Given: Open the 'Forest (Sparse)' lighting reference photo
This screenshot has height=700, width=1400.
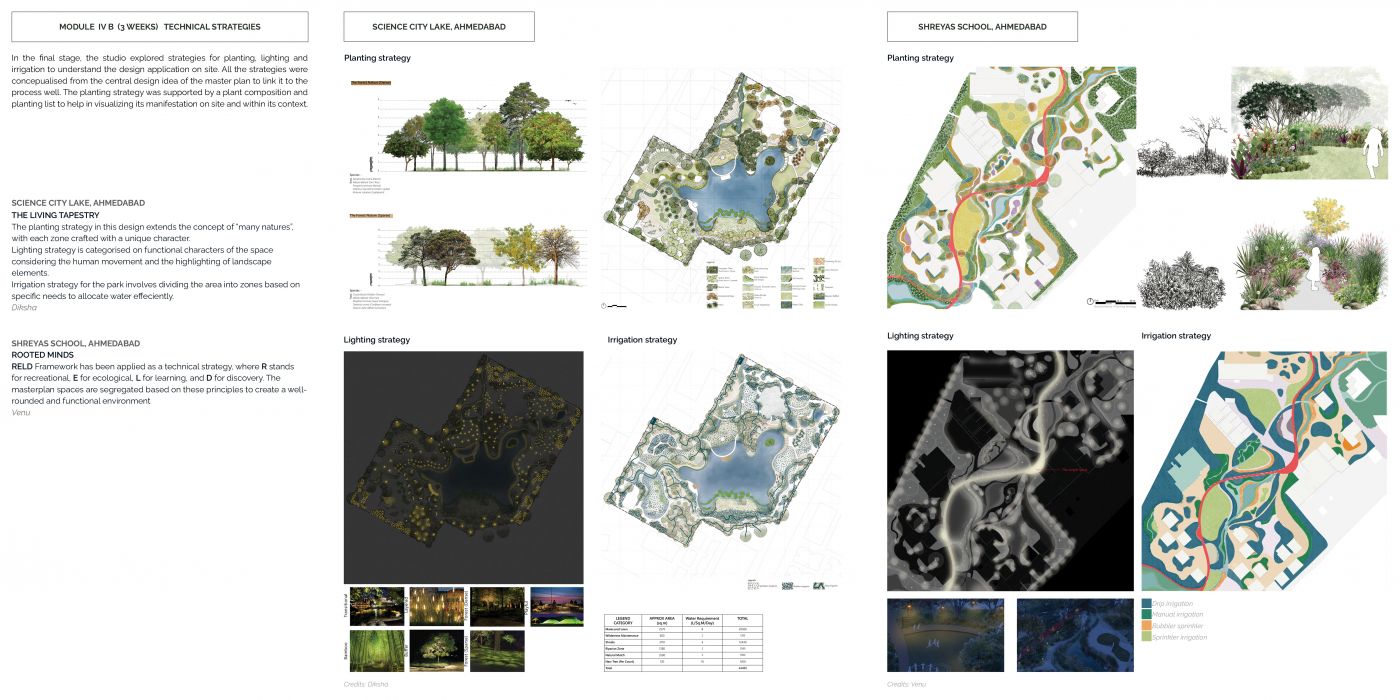Looking at the screenshot, I should pos(497,650).
